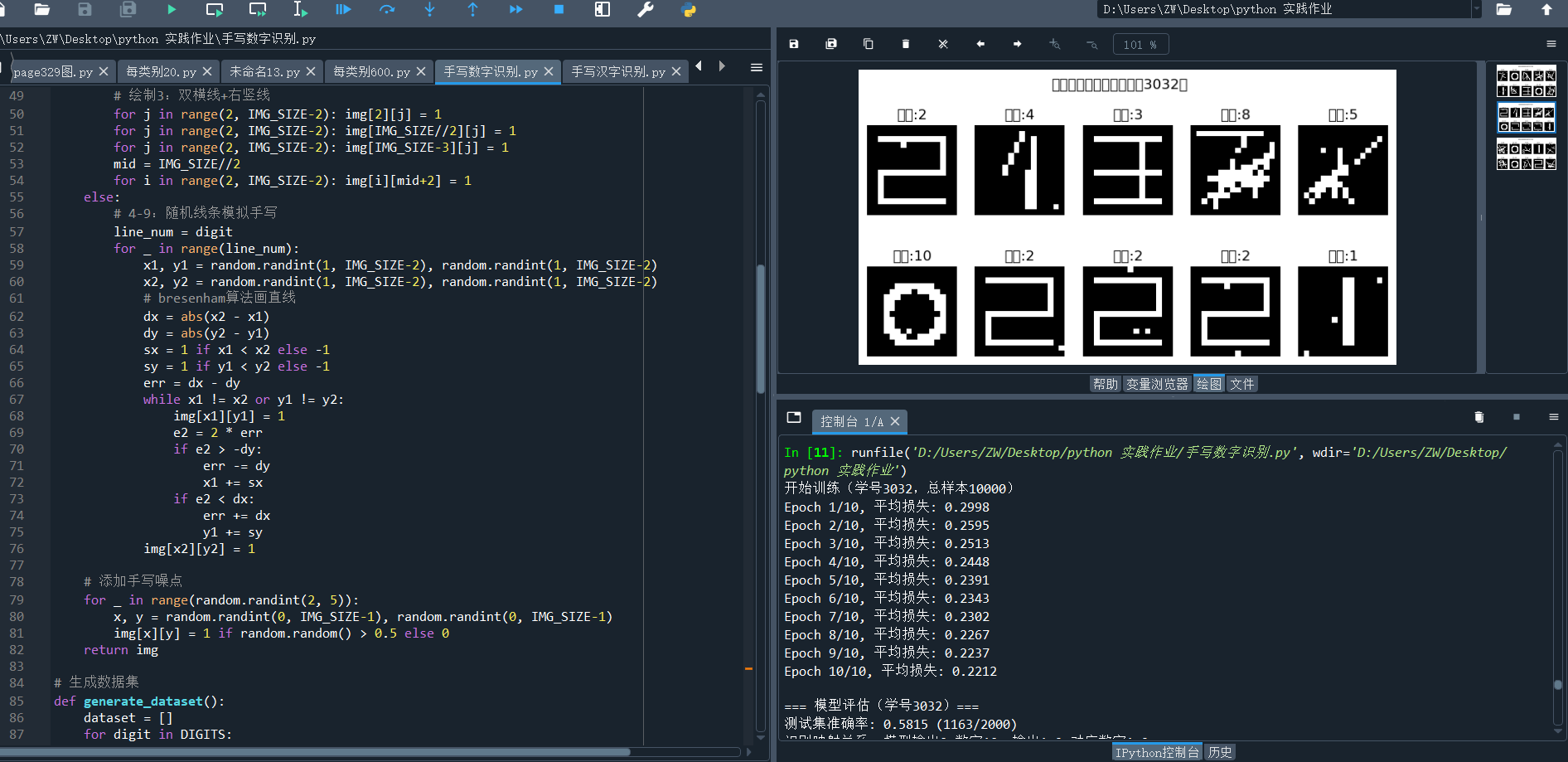
Task: Select the first plot thumbnail
Action: coord(1527,81)
